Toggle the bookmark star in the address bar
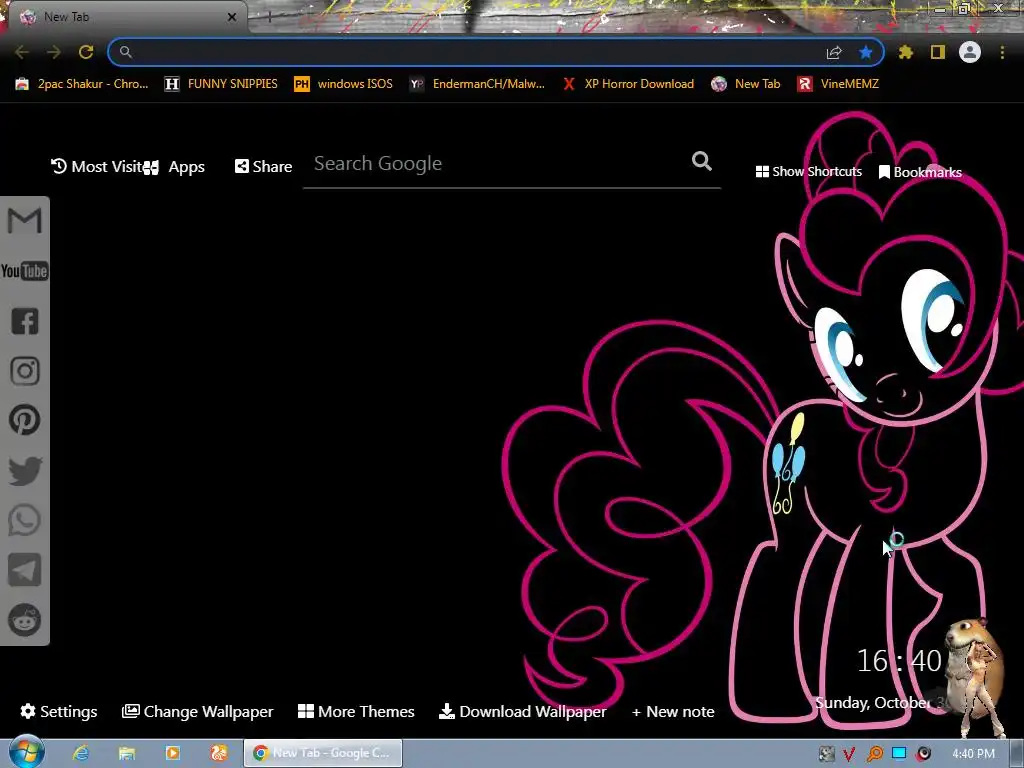The width and height of the screenshot is (1024, 768). click(866, 52)
